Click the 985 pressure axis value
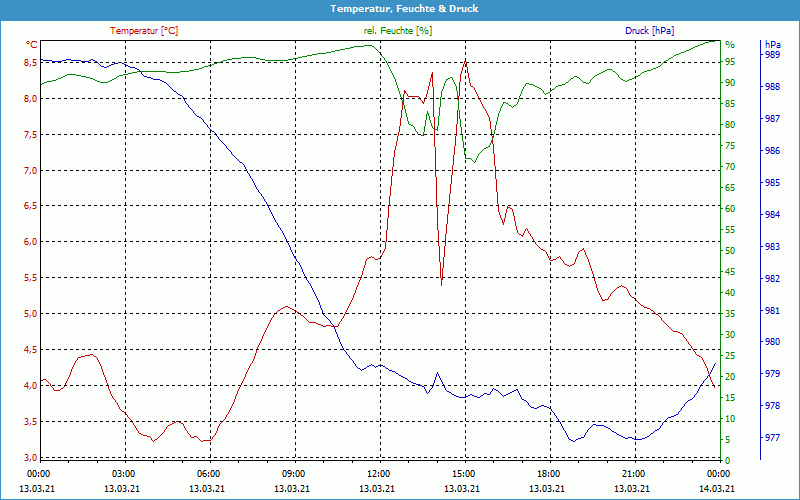 pyautogui.click(x=772, y=183)
